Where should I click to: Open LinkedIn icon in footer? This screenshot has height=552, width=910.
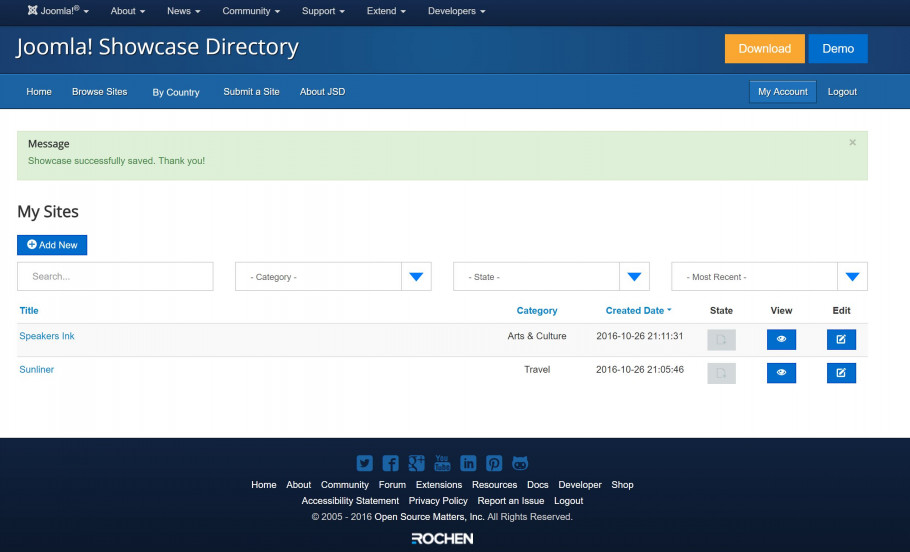point(468,463)
